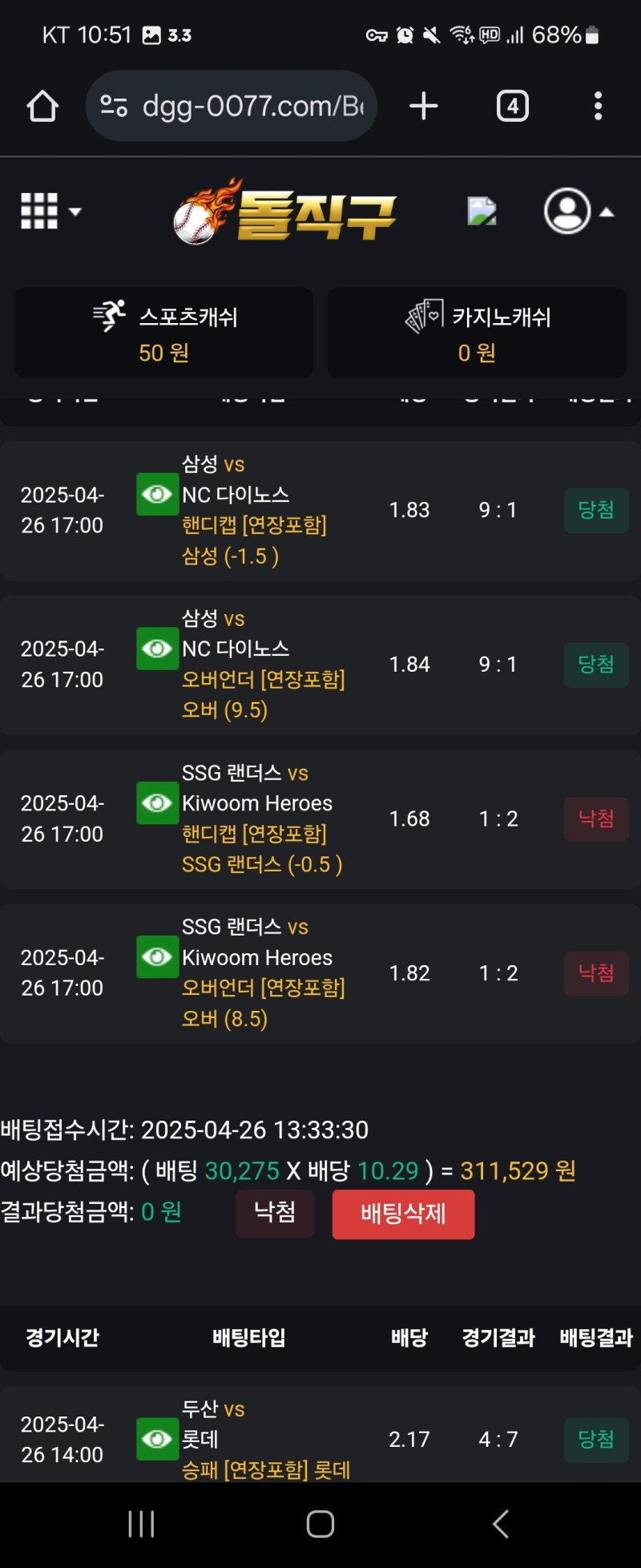This screenshot has height=1568, width=641.
Task: Tap the URL address field
Action: pyautogui.click(x=252, y=106)
